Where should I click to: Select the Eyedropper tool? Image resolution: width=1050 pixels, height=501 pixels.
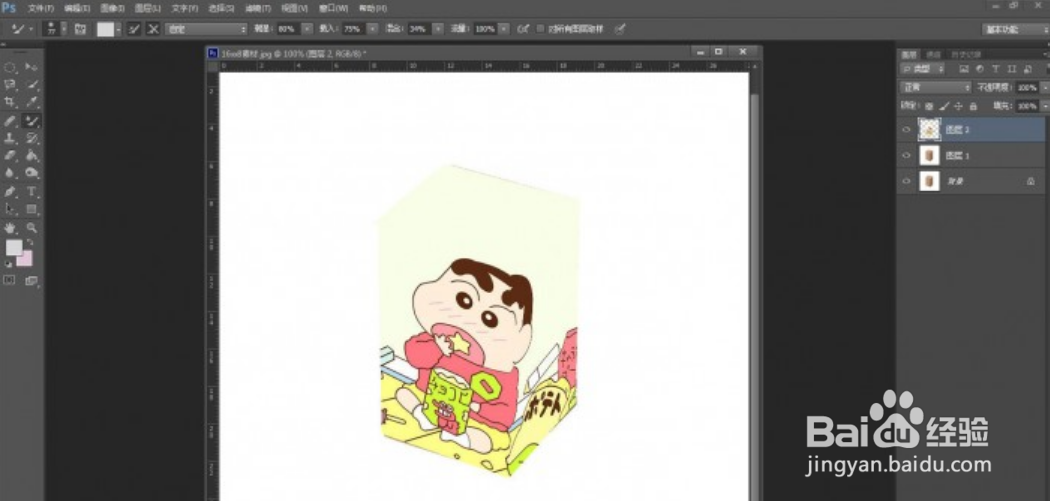(31, 102)
